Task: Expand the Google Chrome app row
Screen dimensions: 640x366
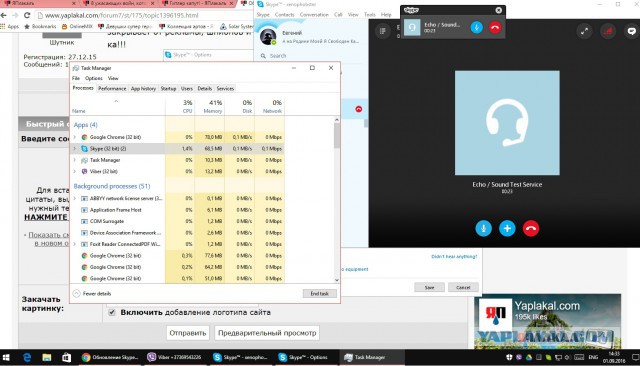Action: pos(75,137)
